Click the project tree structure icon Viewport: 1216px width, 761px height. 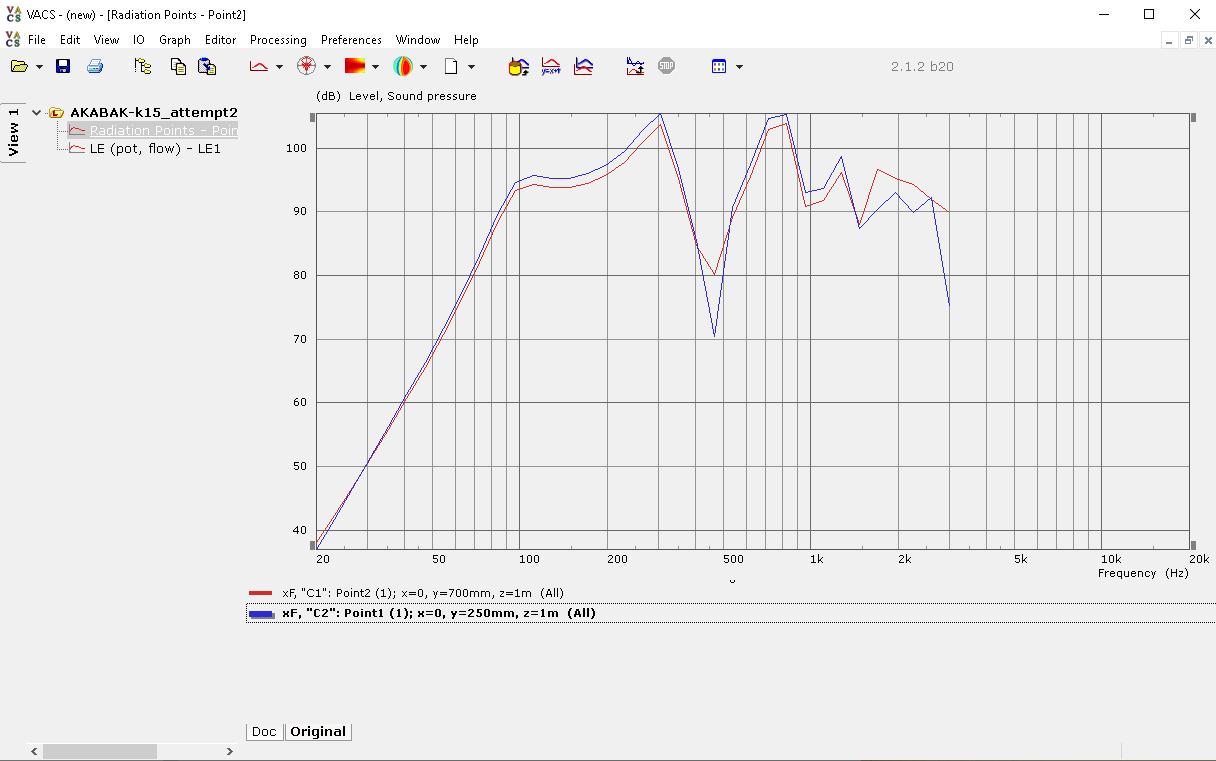[143, 66]
